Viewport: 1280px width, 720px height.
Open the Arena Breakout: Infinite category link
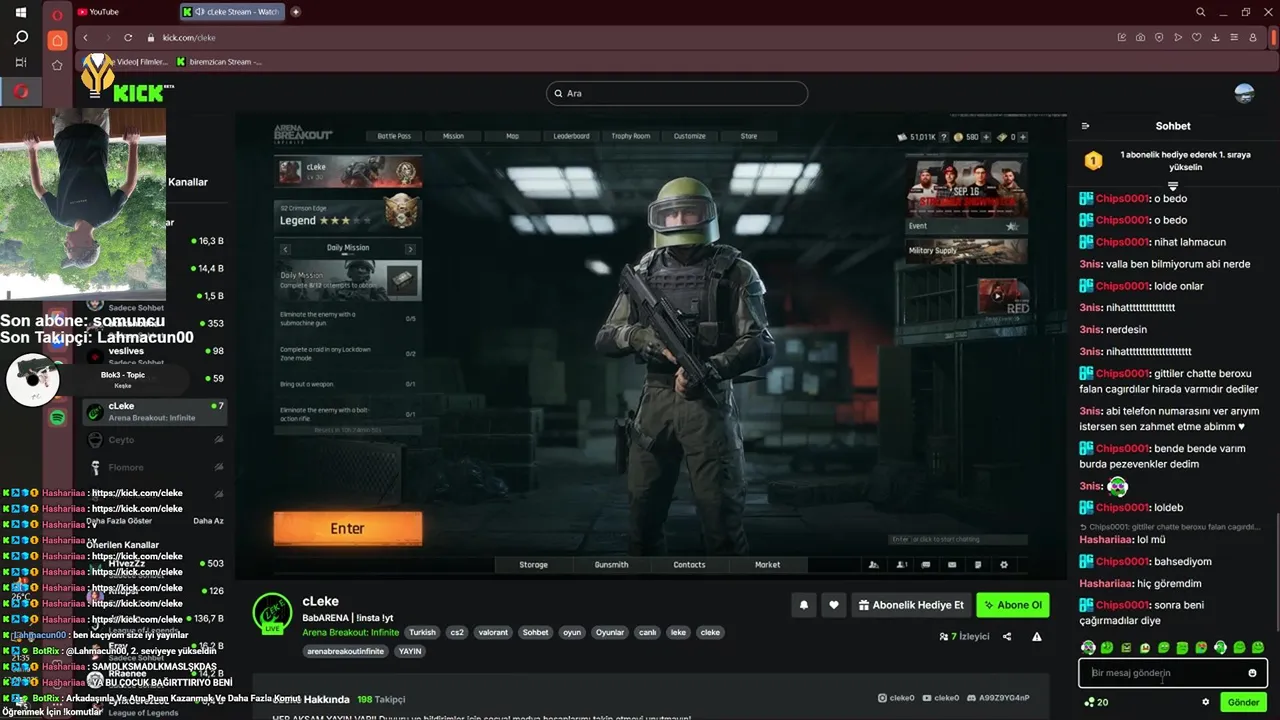(x=351, y=632)
